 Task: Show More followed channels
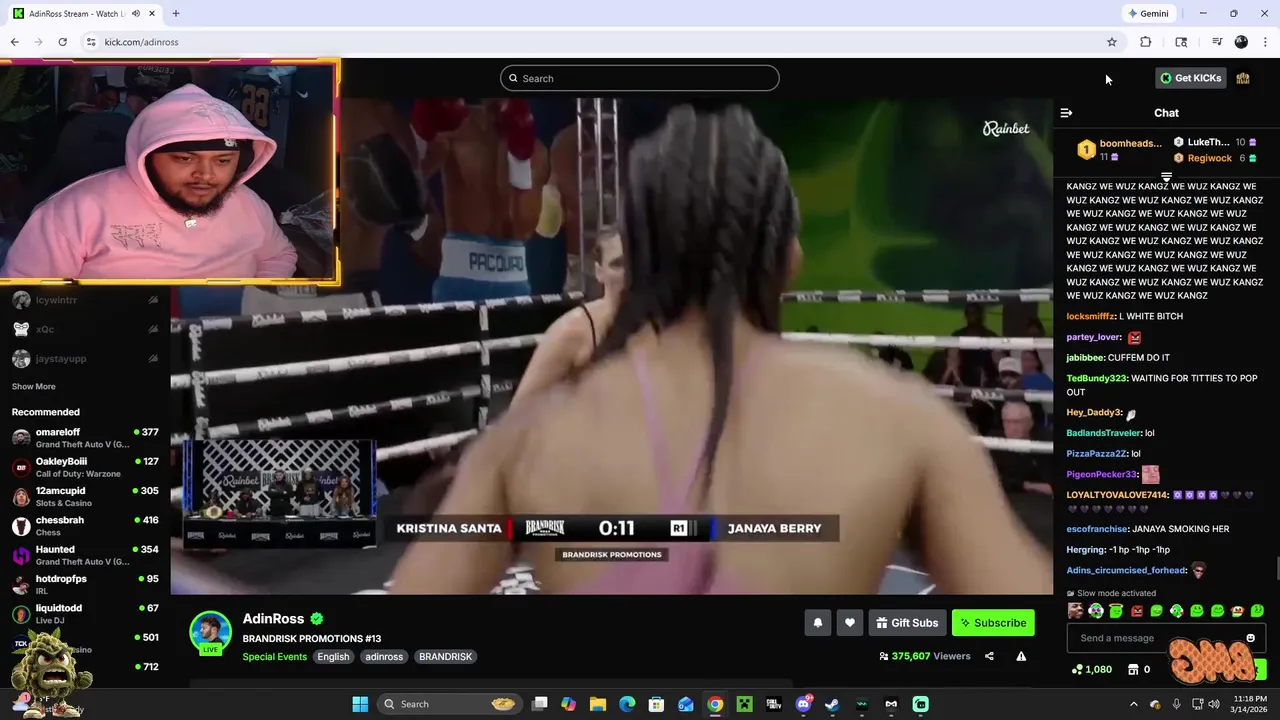click(34, 386)
